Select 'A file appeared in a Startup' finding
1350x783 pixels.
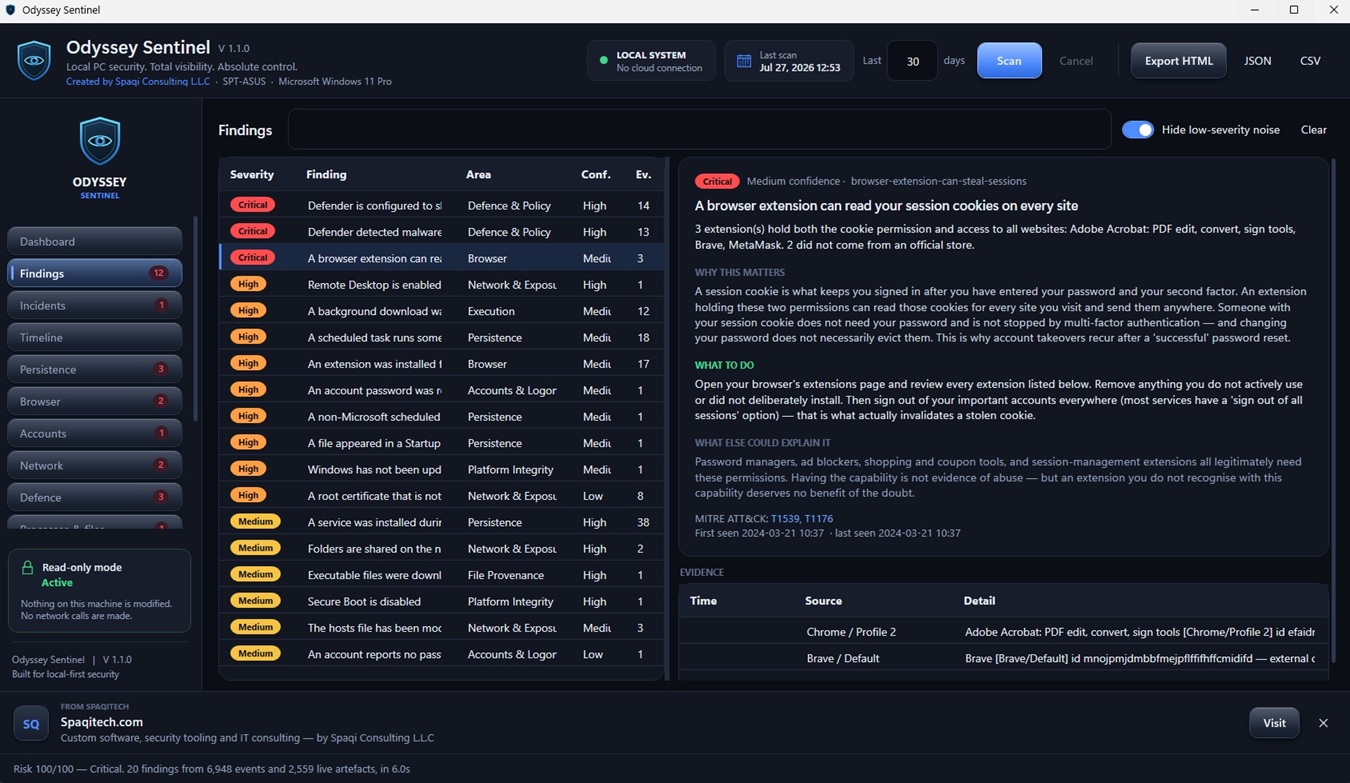coord(441,443)
